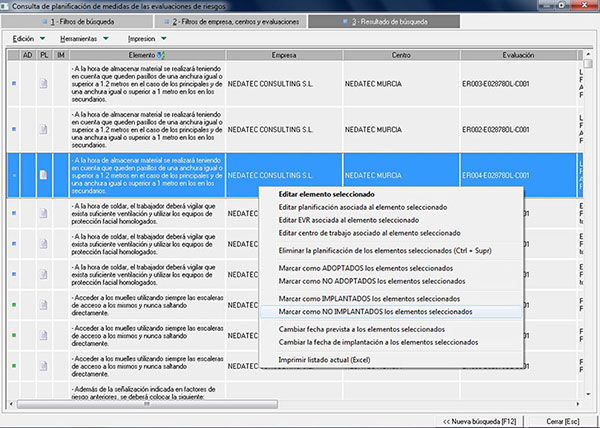
Task: Click the 'Además de la señalización' element text
Action: pyautogui.click(x=143, y=393)
